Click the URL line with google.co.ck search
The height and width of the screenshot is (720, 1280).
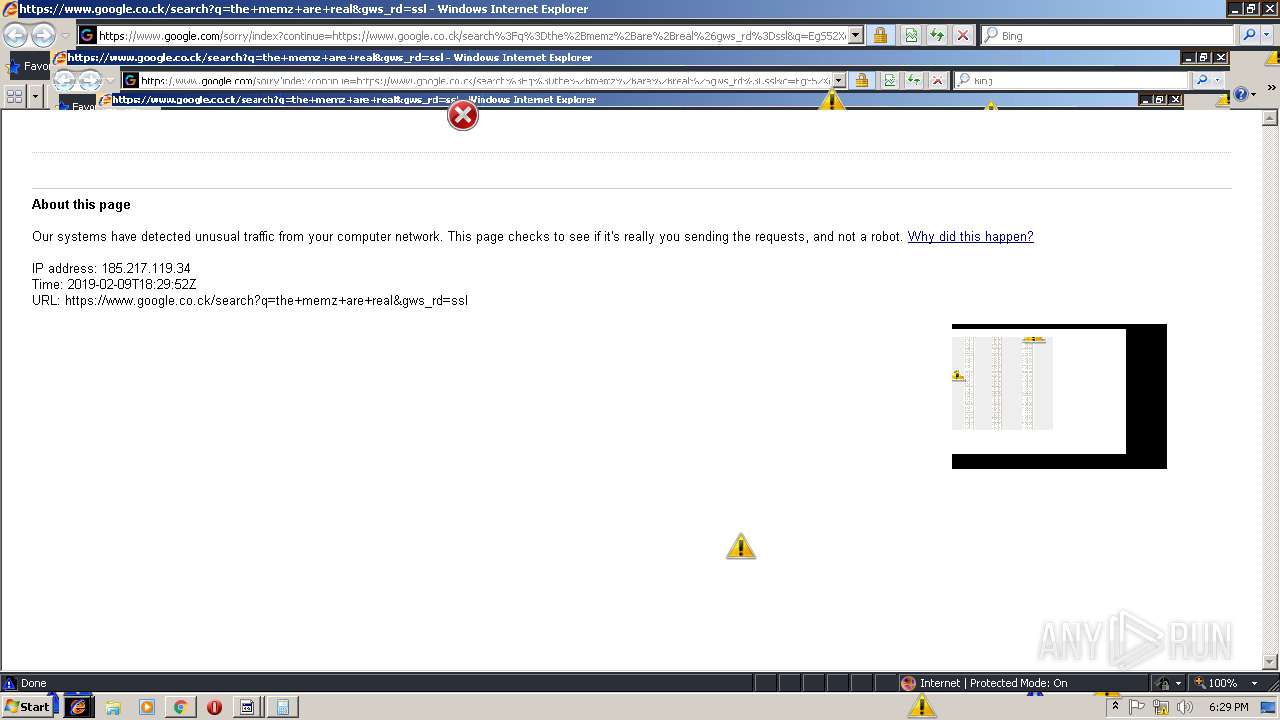click(x=250, y=301)
